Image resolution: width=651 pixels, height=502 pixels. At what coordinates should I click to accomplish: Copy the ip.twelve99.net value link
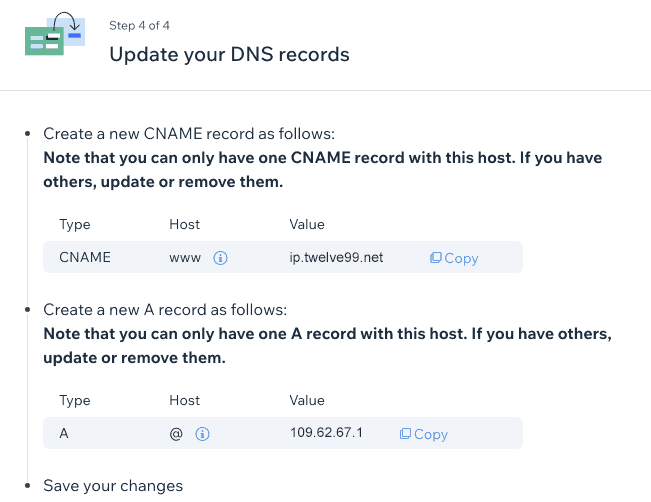(x=454, y=258)
